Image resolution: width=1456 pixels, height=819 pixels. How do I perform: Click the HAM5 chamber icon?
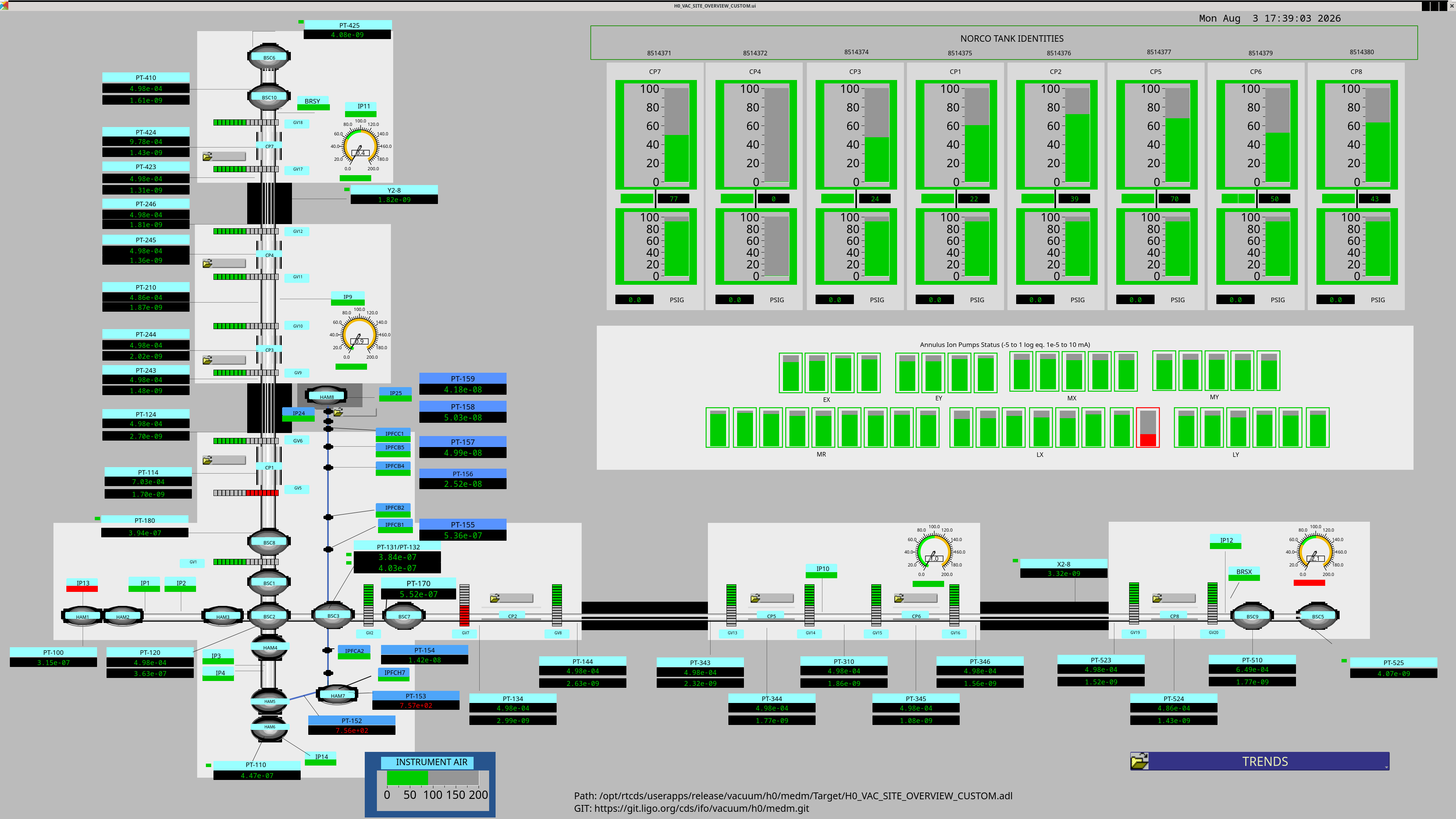point(270,701)
